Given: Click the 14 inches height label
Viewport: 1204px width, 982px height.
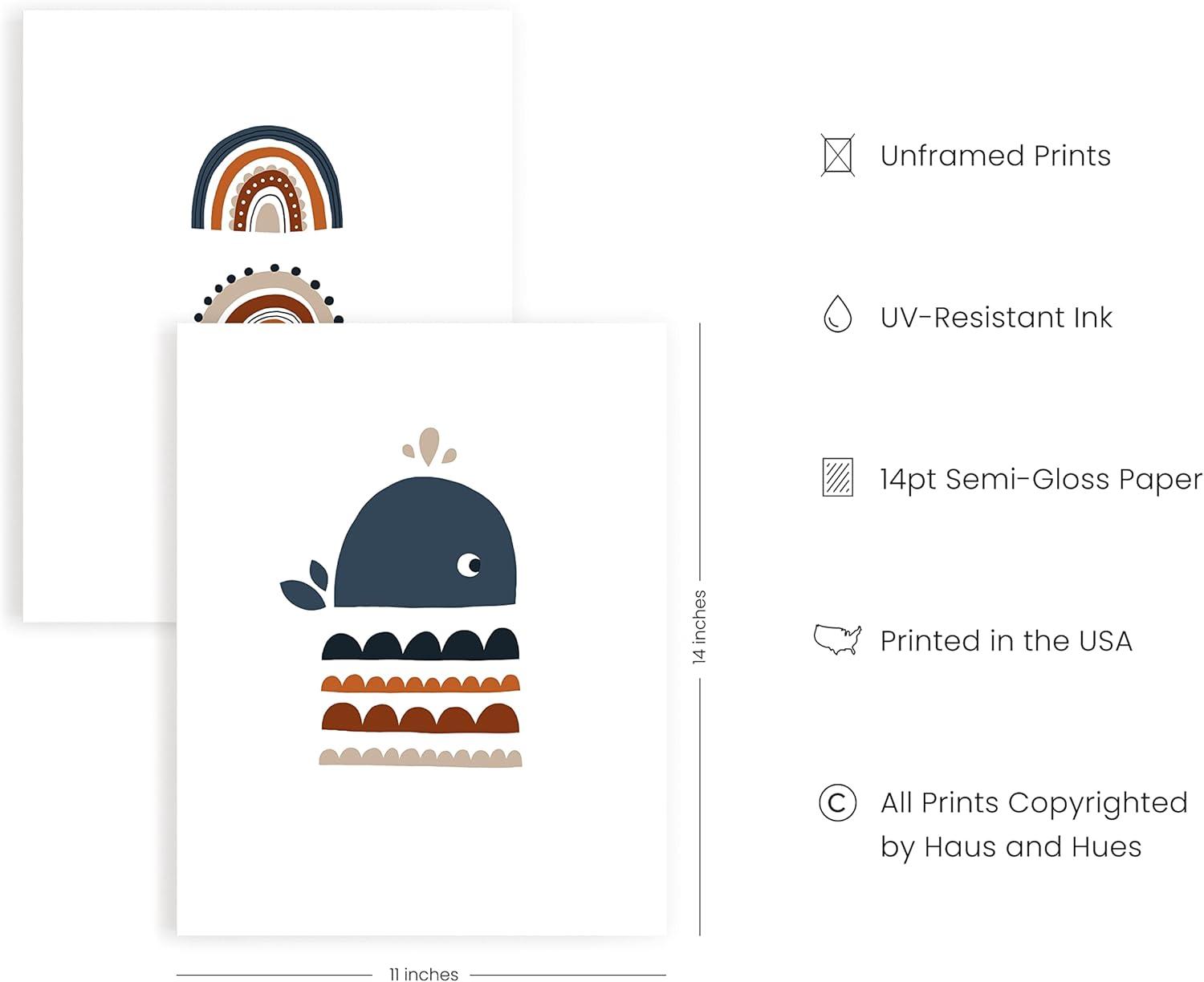Looking at the screenshot, I should tap(699, 627).
